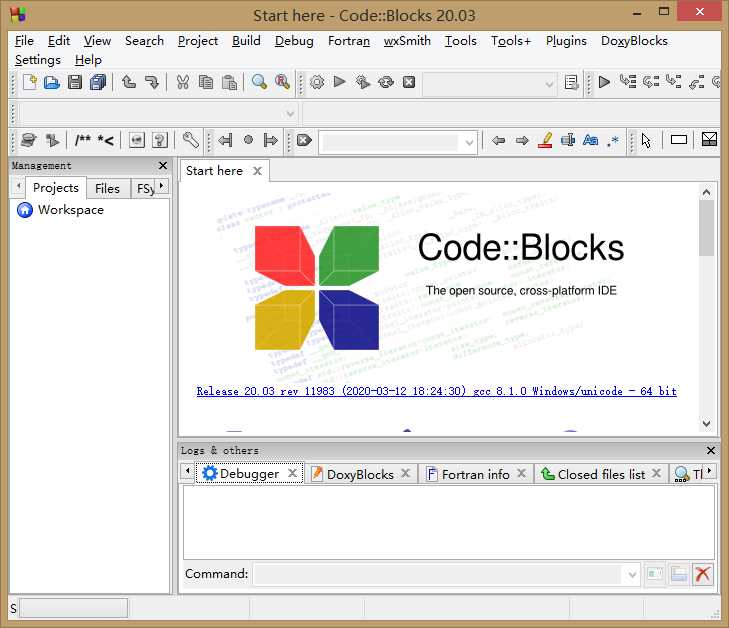The image size is (729, 628).
Task: Click the Show select target dialog icon
Action: tap(571, 82)
